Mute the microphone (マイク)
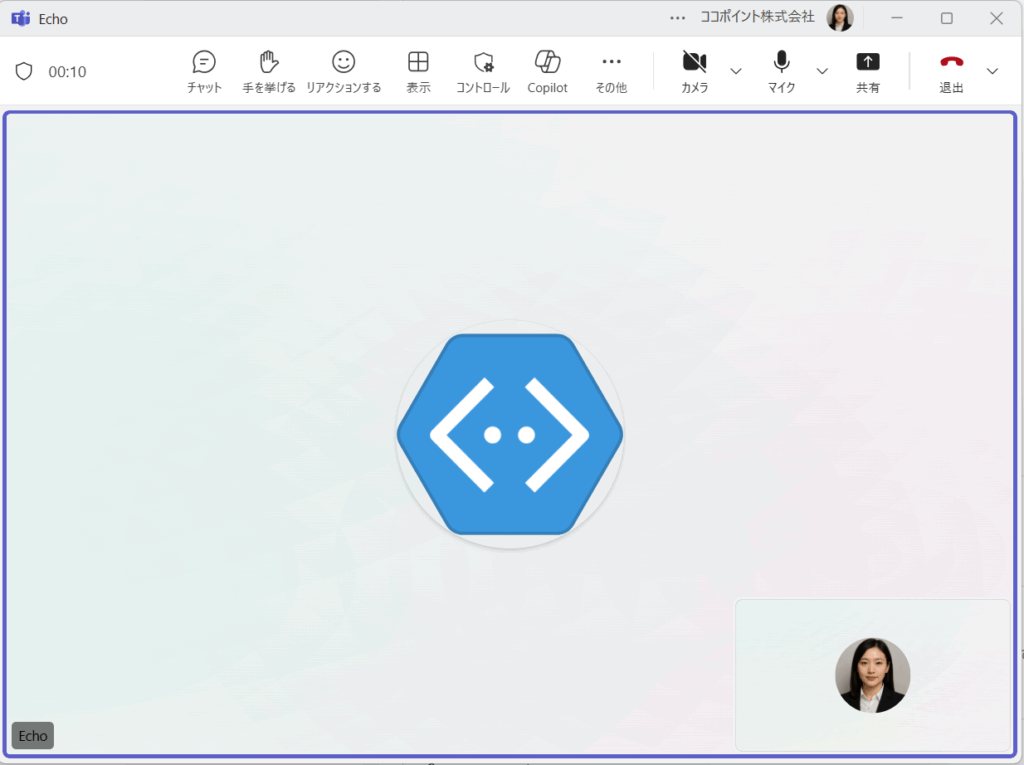The height and width of the screenshot is (765, 1024). point(781,71)
